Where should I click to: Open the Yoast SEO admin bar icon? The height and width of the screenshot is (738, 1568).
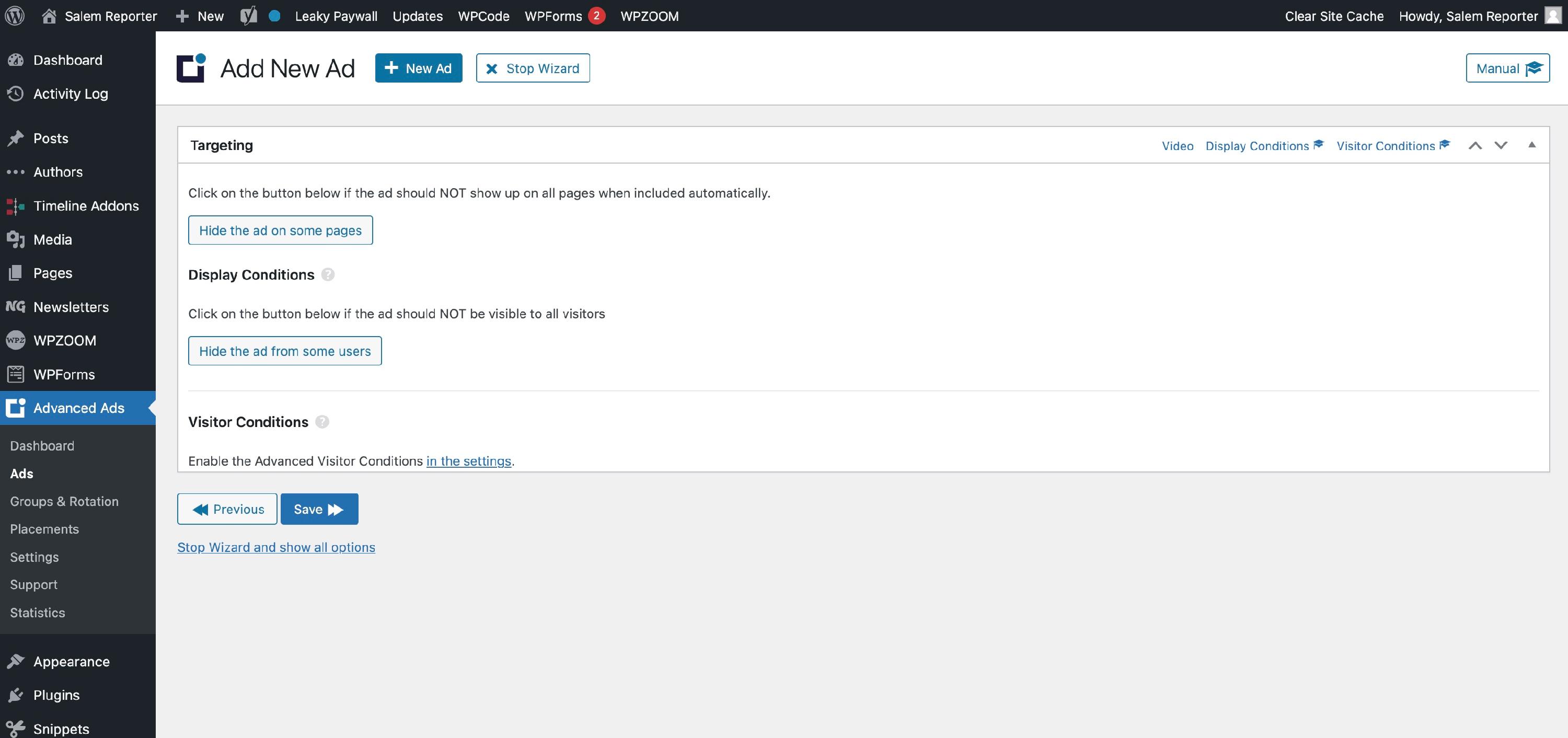248,16
